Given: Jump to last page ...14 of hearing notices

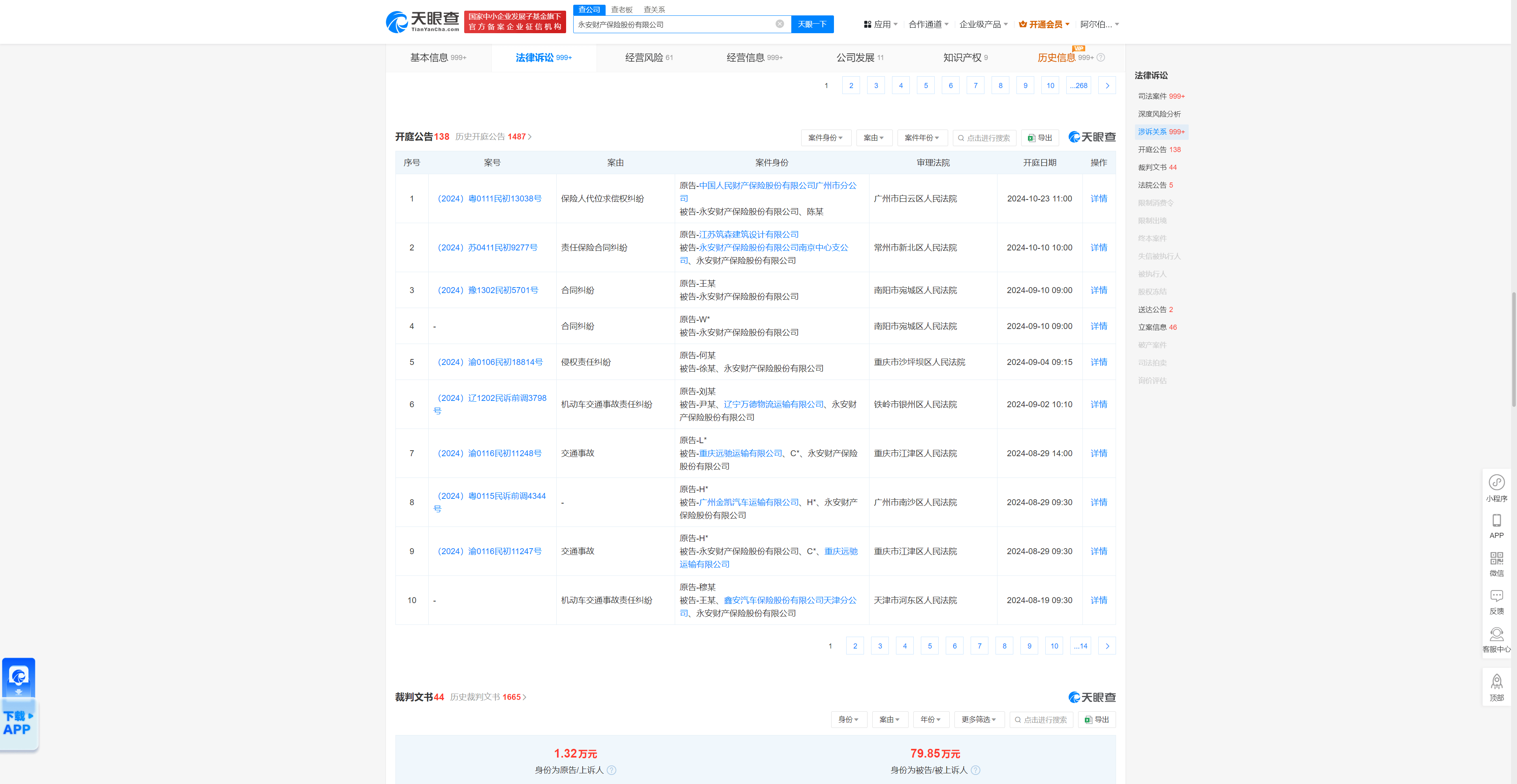Looking at the screenshot, I should click(1080, 646).
